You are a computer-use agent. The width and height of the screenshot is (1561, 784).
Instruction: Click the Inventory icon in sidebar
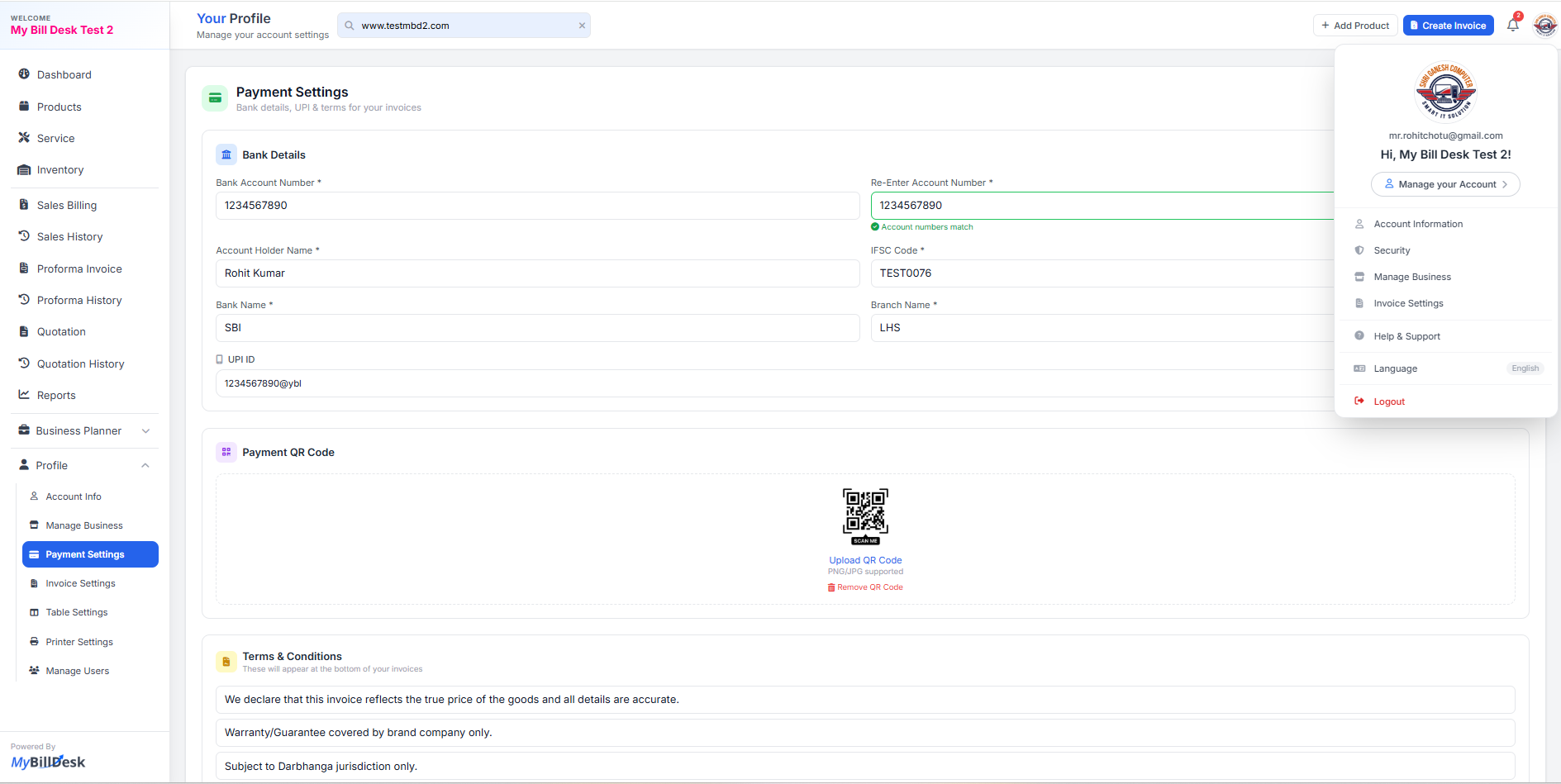24,169
